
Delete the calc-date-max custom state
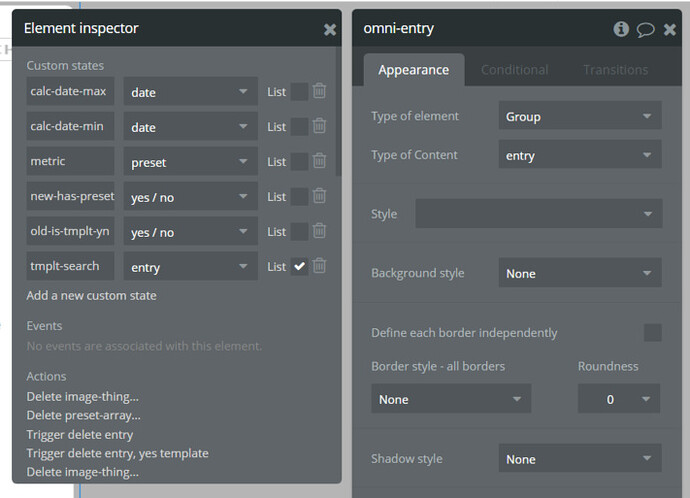tap(319, 92)
